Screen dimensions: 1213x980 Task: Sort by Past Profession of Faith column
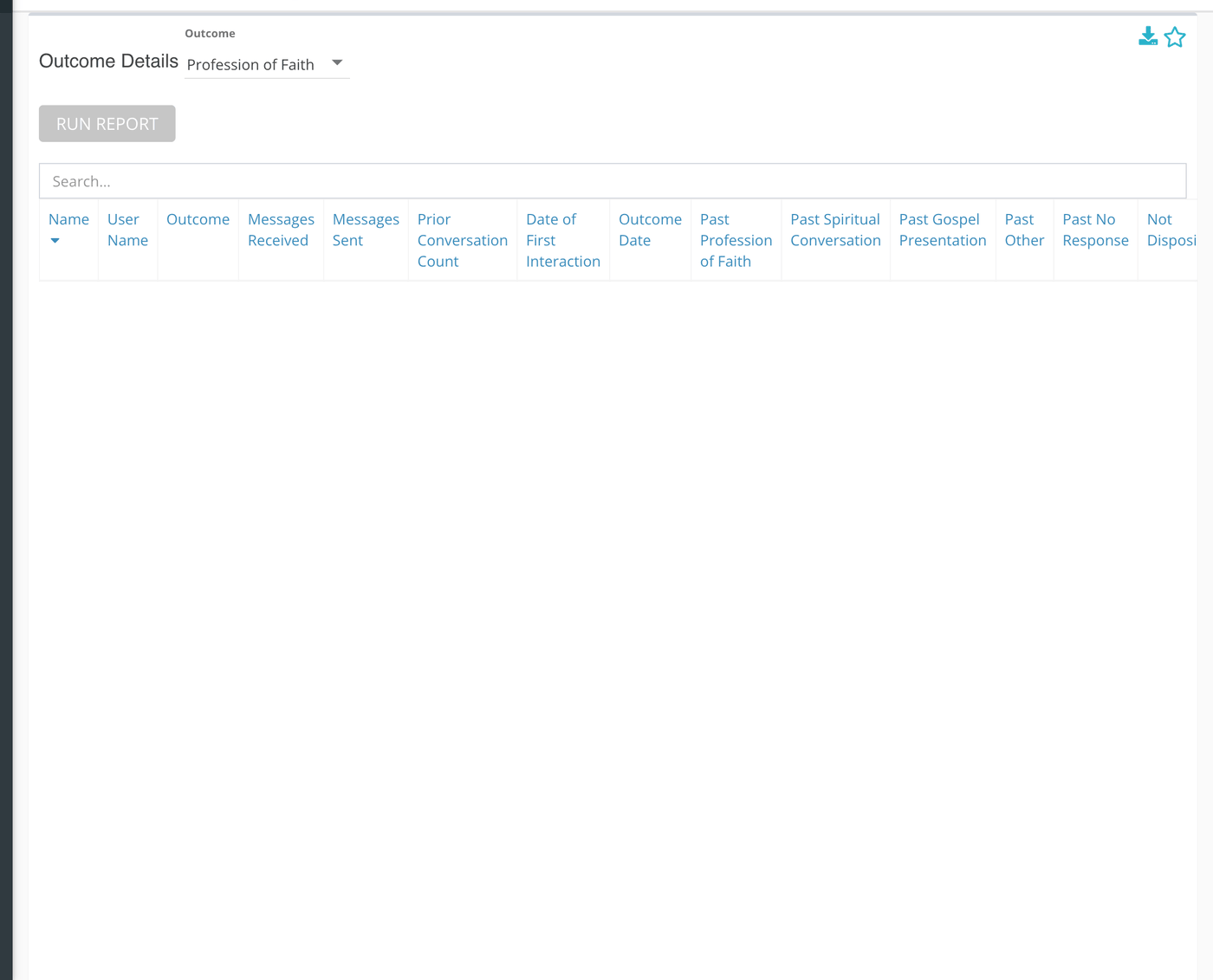tap(736, 240)
